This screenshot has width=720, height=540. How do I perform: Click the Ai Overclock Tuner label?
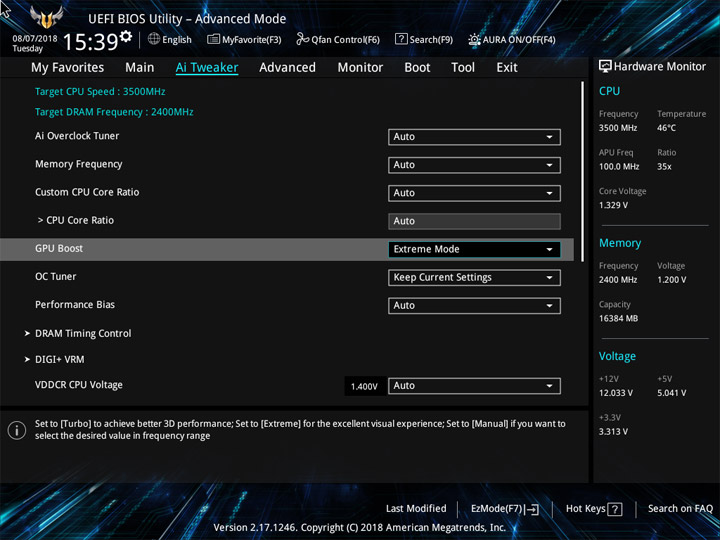pos(77,136)
